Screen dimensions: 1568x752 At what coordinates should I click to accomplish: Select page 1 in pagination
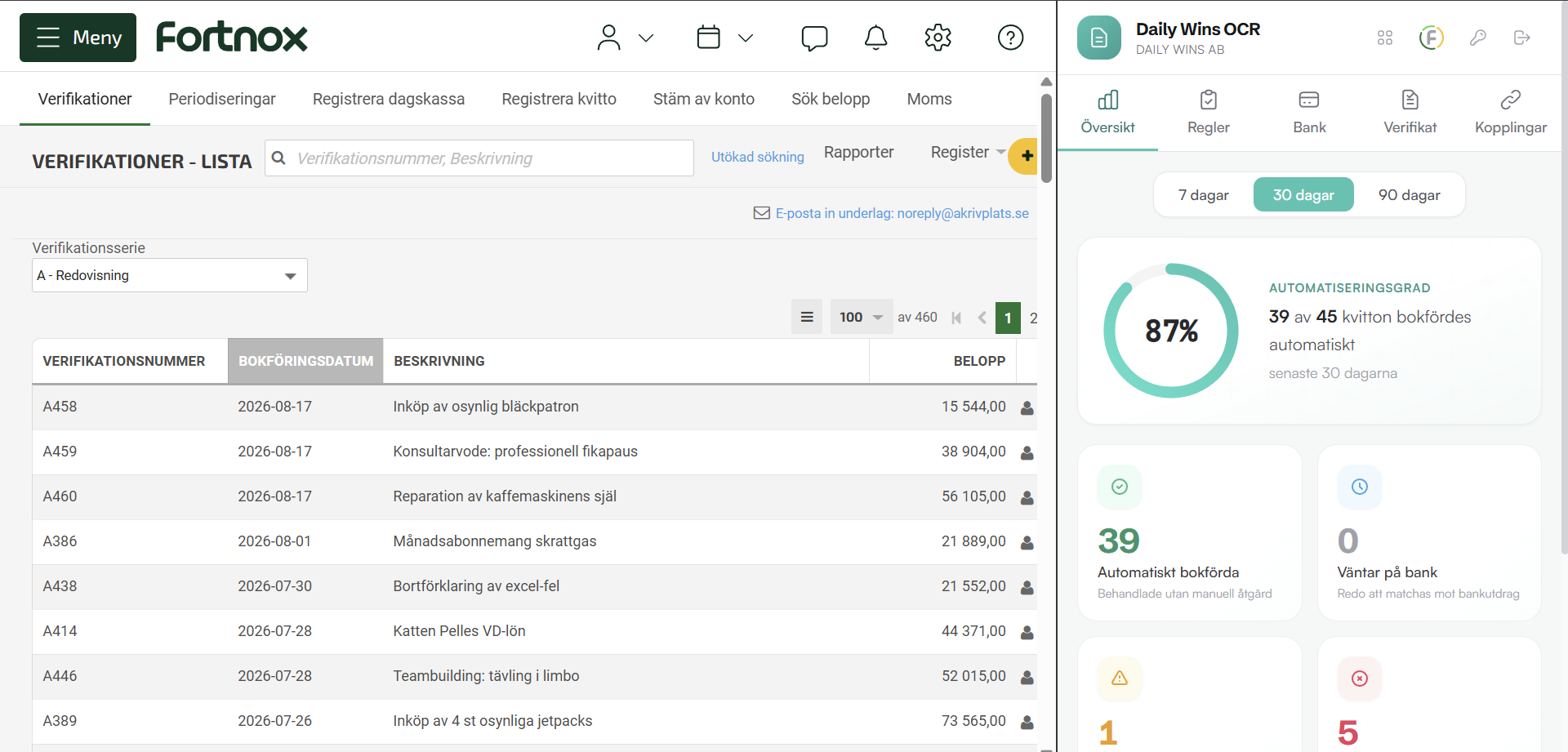pyautogui.click(x=1008, y=318)
